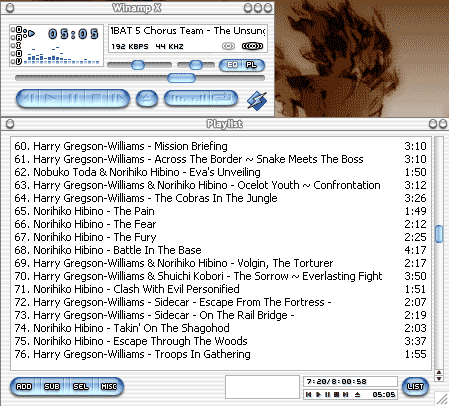Click the Play button in main transport
The image size is (449, 406).
coord(50,99)
